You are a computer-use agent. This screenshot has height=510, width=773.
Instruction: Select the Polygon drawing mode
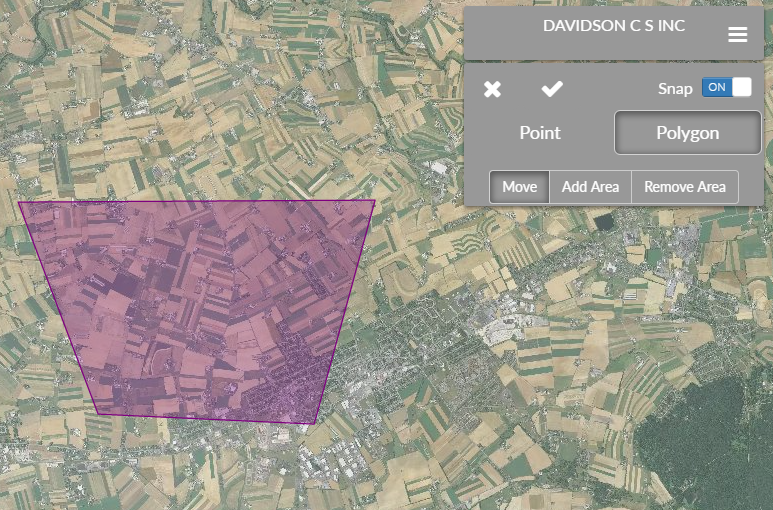point(688,133)
